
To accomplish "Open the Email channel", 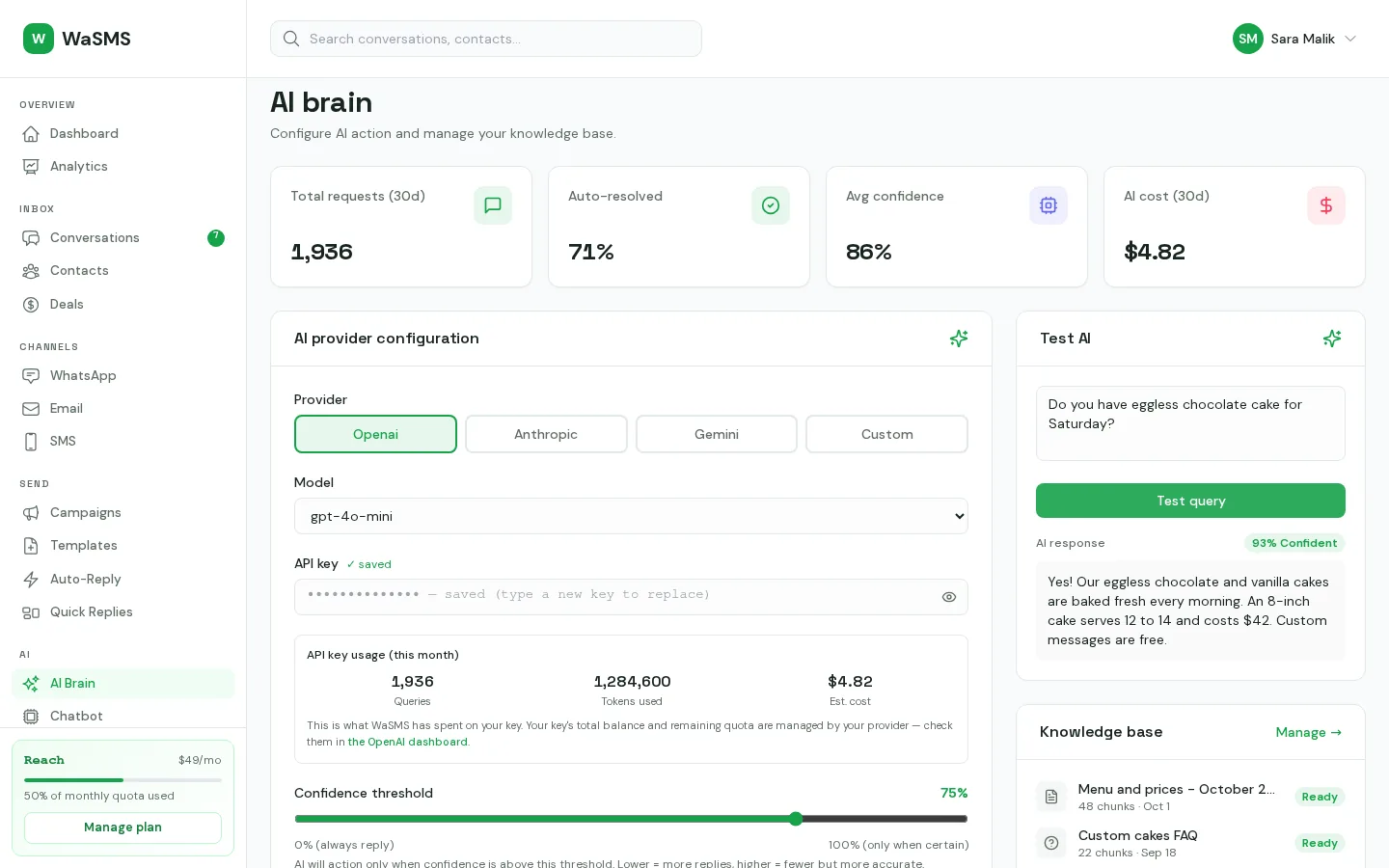I will [123, 409].
